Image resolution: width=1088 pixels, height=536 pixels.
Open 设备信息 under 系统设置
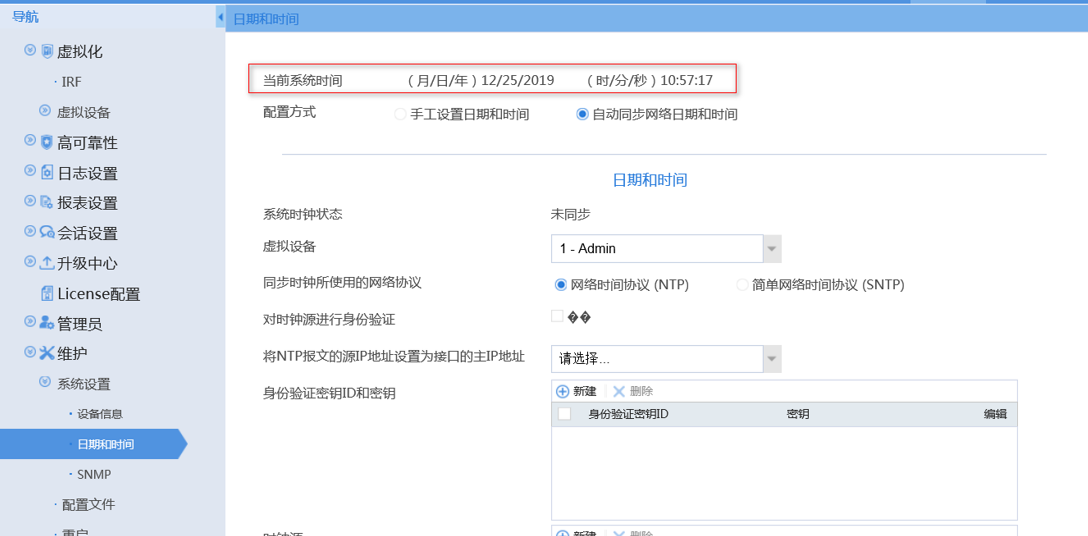[99, 414]
